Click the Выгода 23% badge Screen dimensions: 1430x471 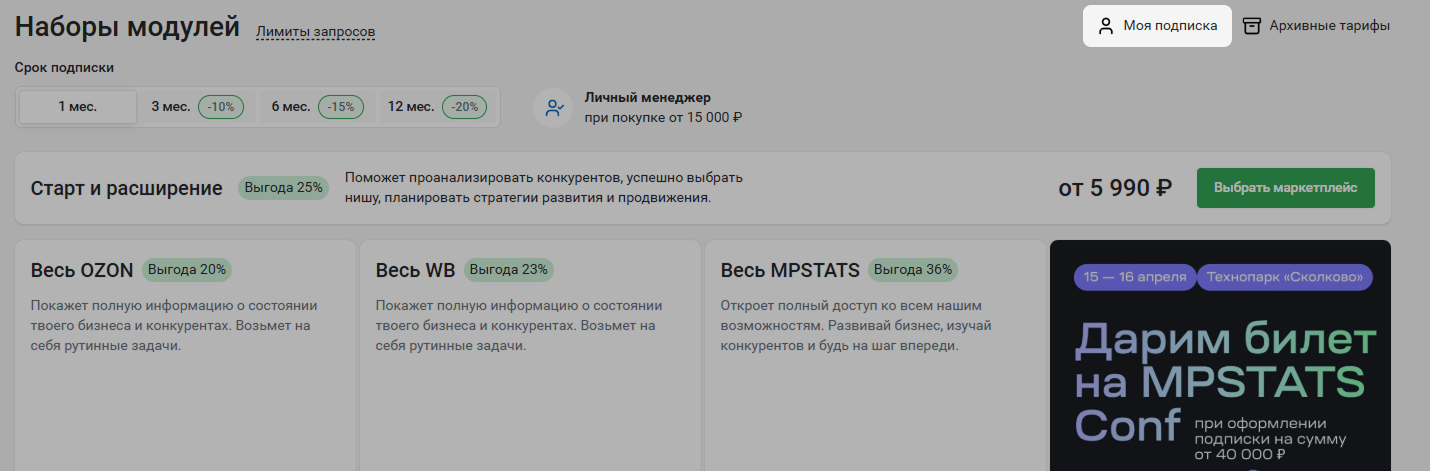point(509,269)
